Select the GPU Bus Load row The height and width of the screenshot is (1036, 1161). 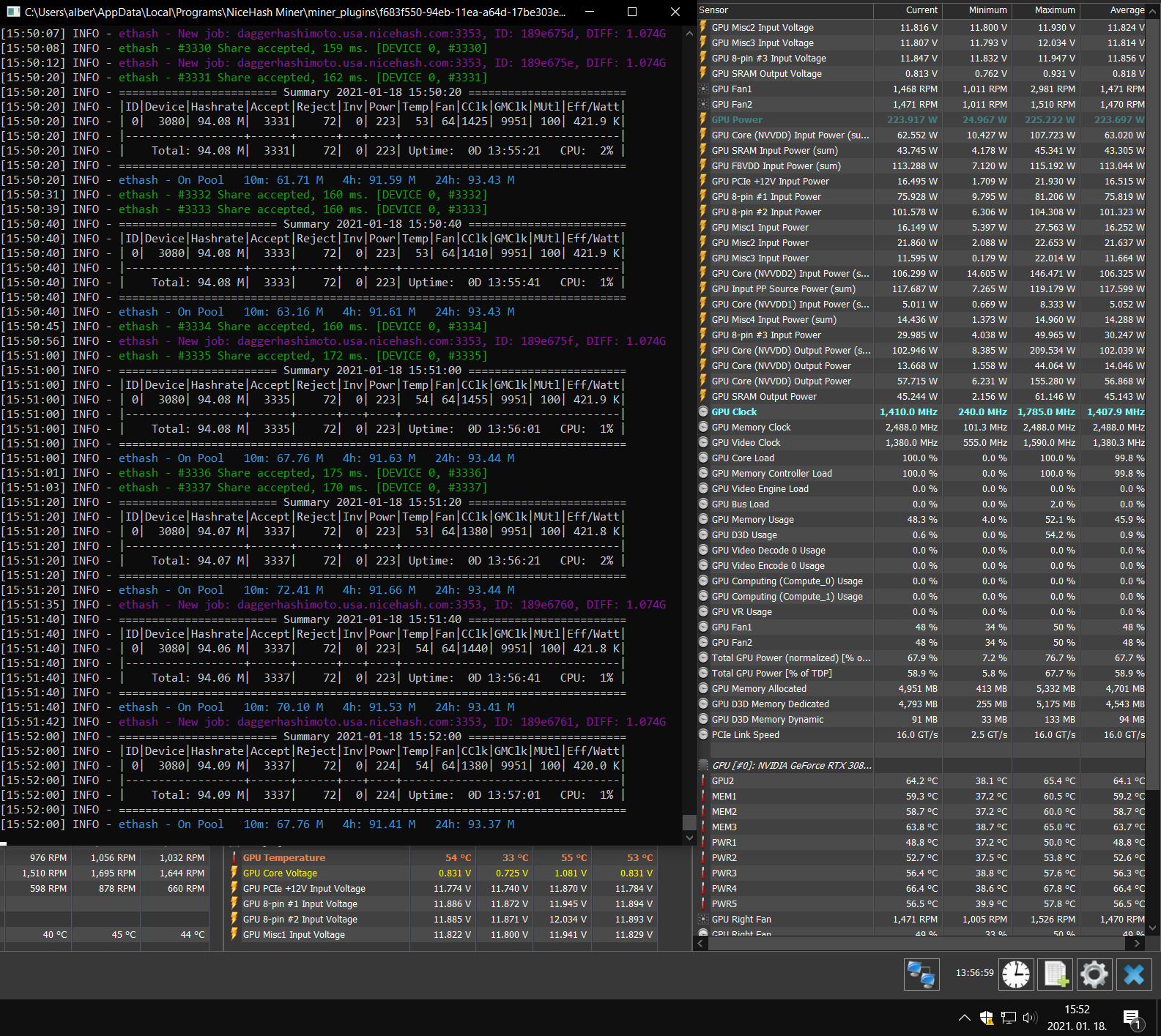[922, 504]
